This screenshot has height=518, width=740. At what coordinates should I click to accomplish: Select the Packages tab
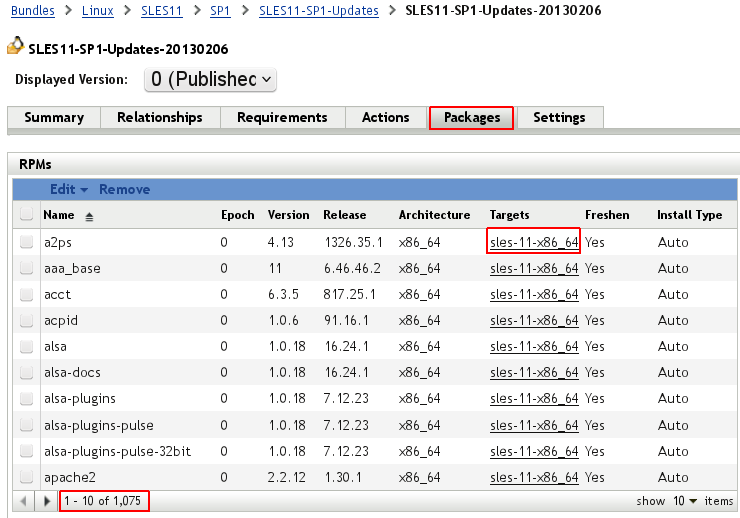[471, 117]
